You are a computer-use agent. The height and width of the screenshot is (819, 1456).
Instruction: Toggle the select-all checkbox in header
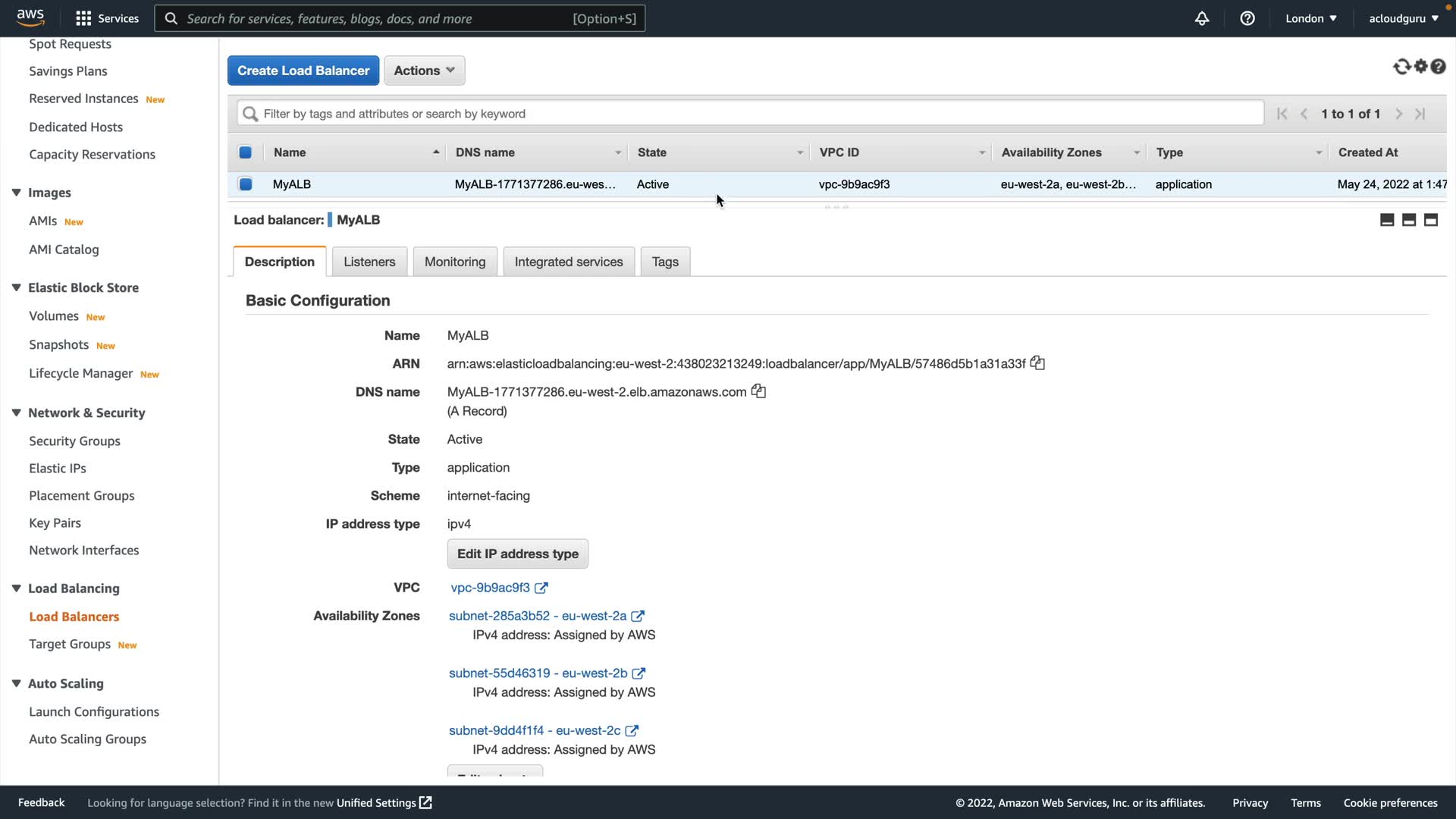(246, 152)
